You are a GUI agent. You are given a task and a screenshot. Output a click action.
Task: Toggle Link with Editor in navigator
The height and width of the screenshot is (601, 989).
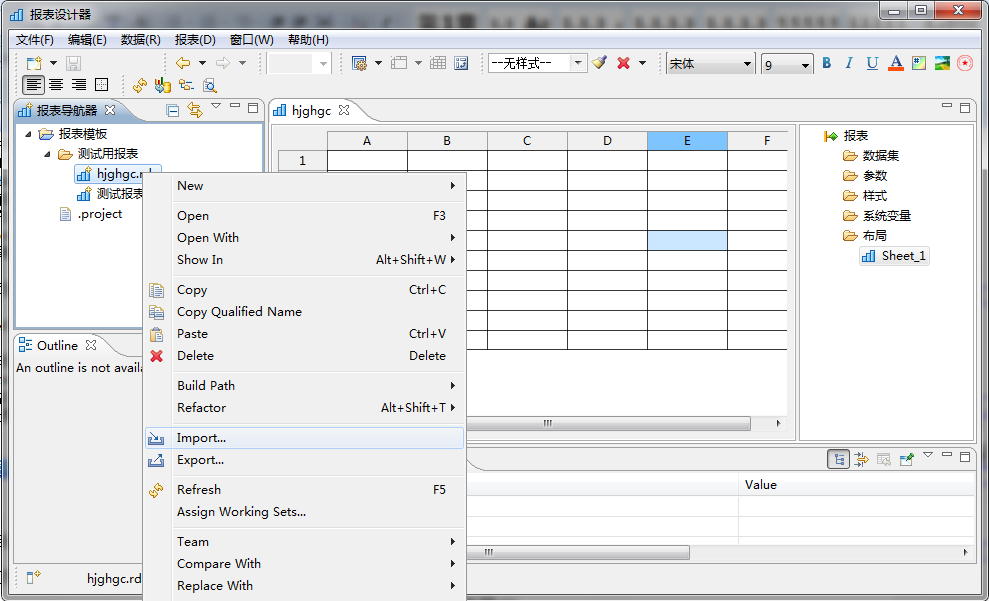pos(195,110)
